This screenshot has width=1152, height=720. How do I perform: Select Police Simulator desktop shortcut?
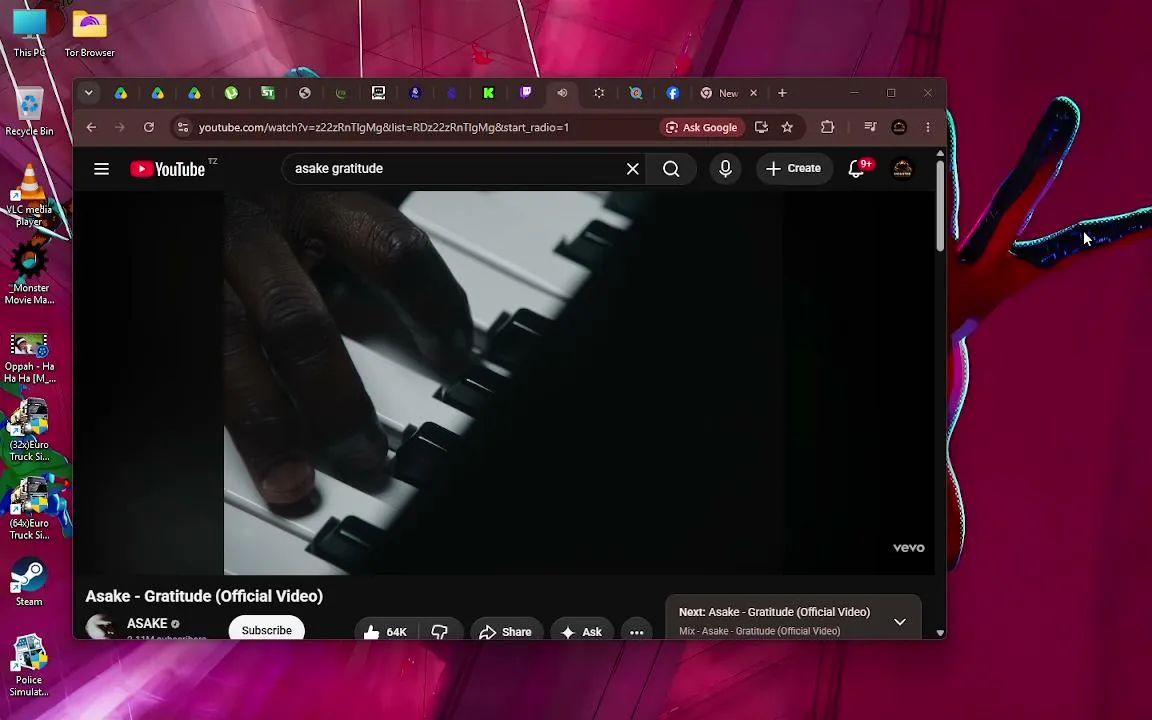click(x=29, y=666)
